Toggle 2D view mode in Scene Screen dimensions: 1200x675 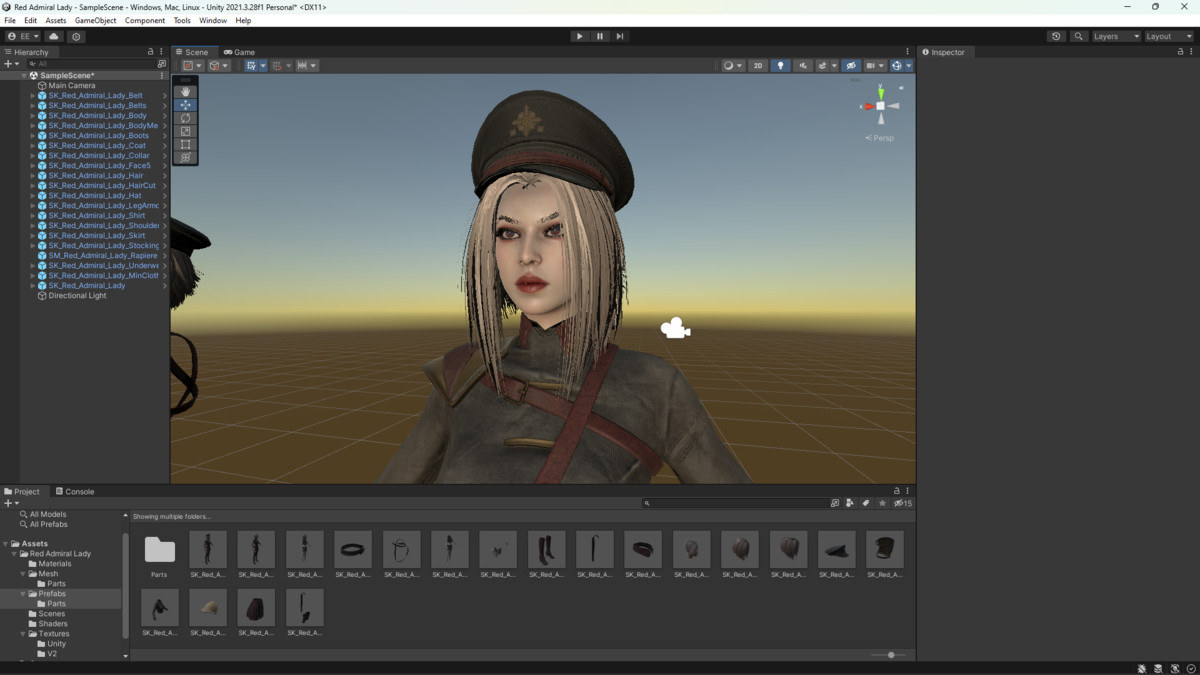point(758,66)
